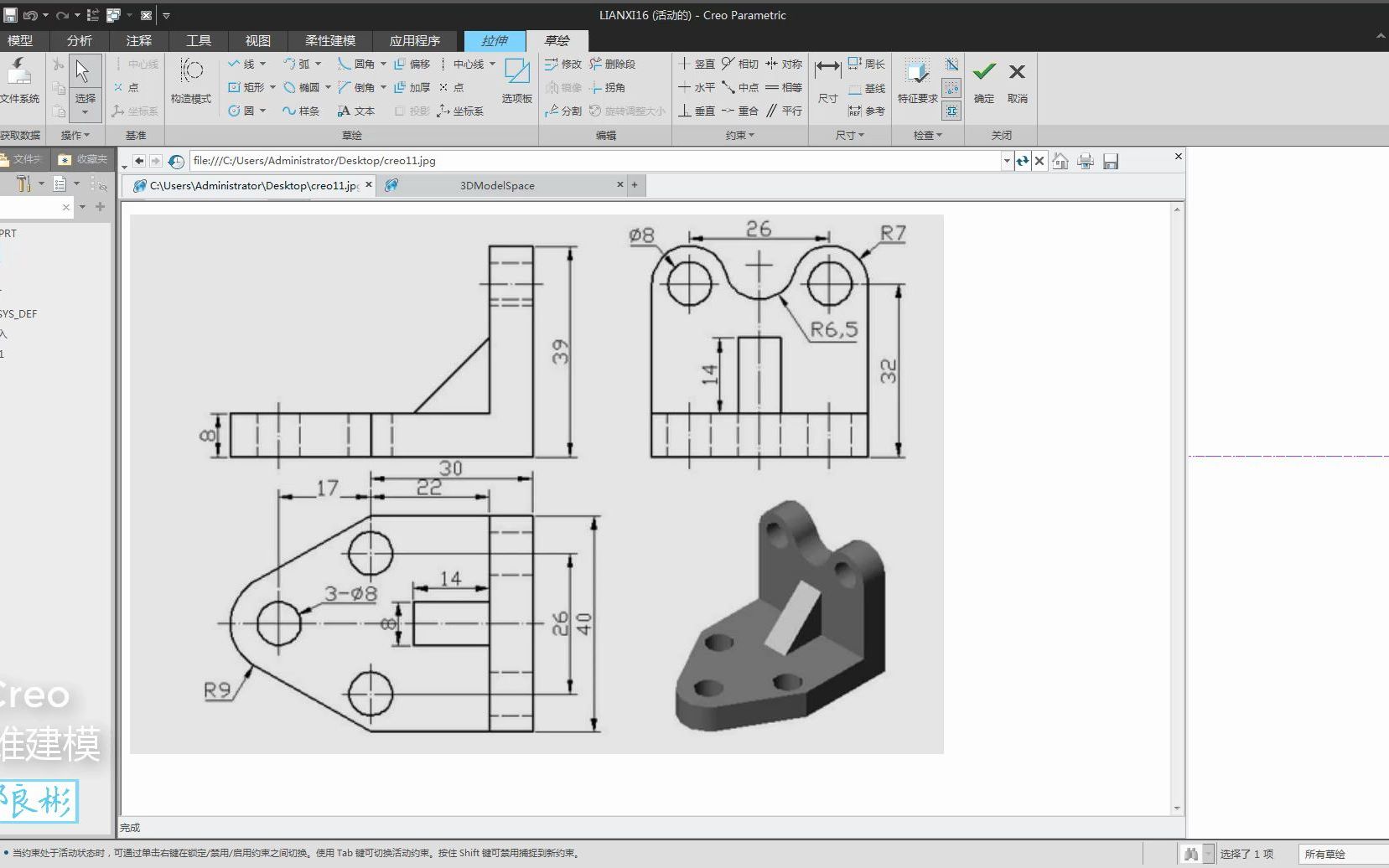Image resolution: width=1389 pixels, height=868 pixels.
Task: Click the 删除段 delete segment tool
Action: [613, 64]
